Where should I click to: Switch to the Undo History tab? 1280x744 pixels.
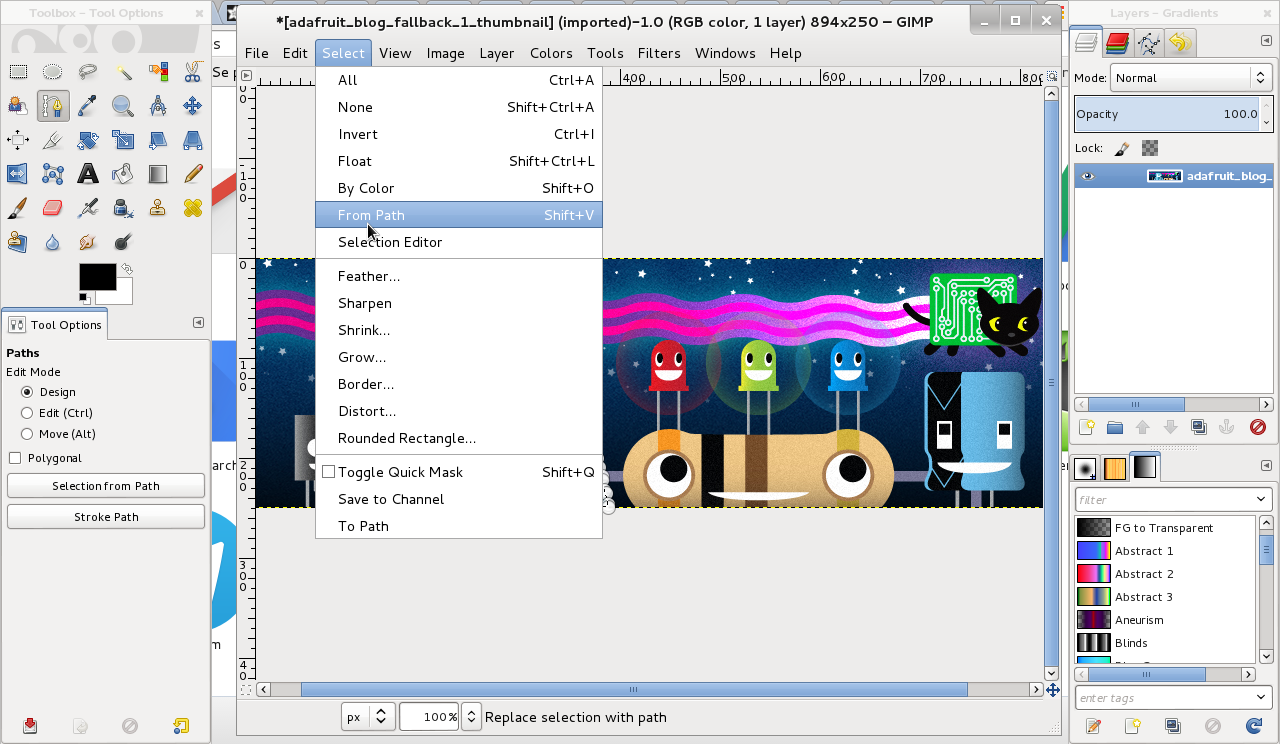(x=1180, y=43)
